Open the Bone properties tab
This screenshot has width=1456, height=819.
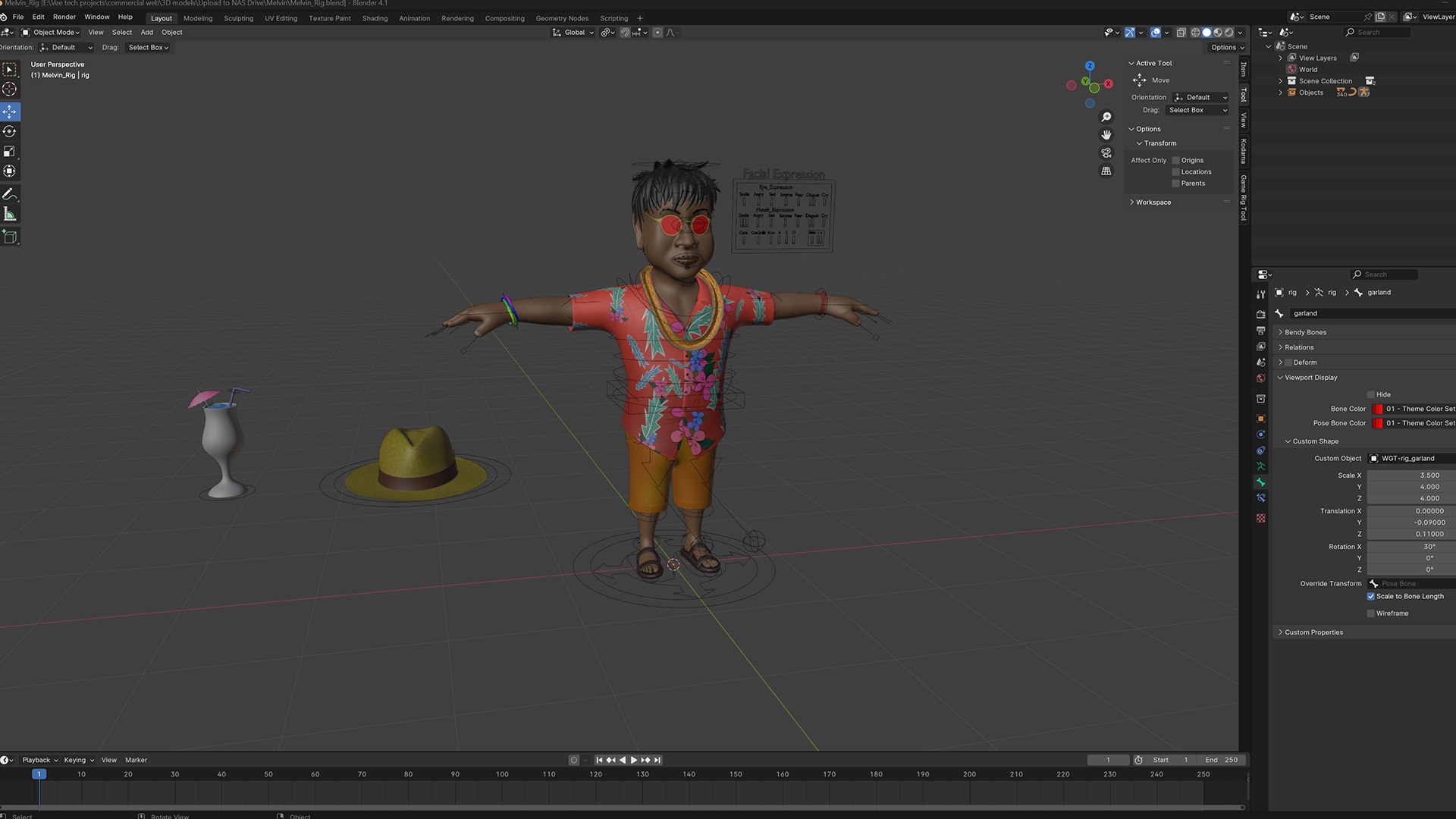coord(1260,482)
